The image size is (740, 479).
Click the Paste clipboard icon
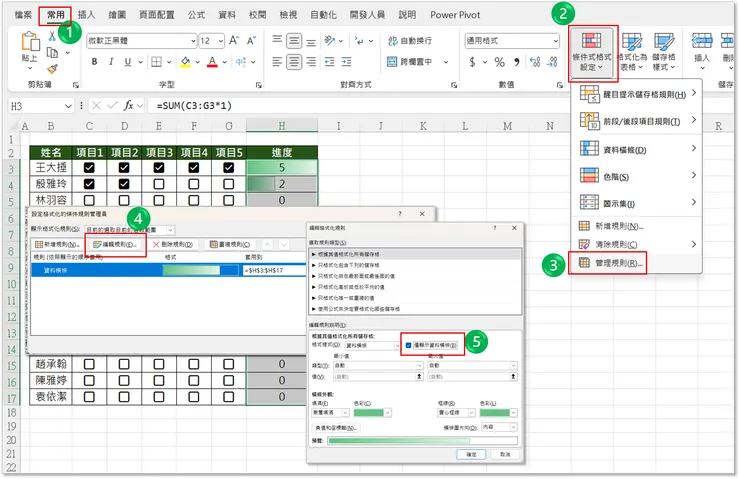coord(30,42)
